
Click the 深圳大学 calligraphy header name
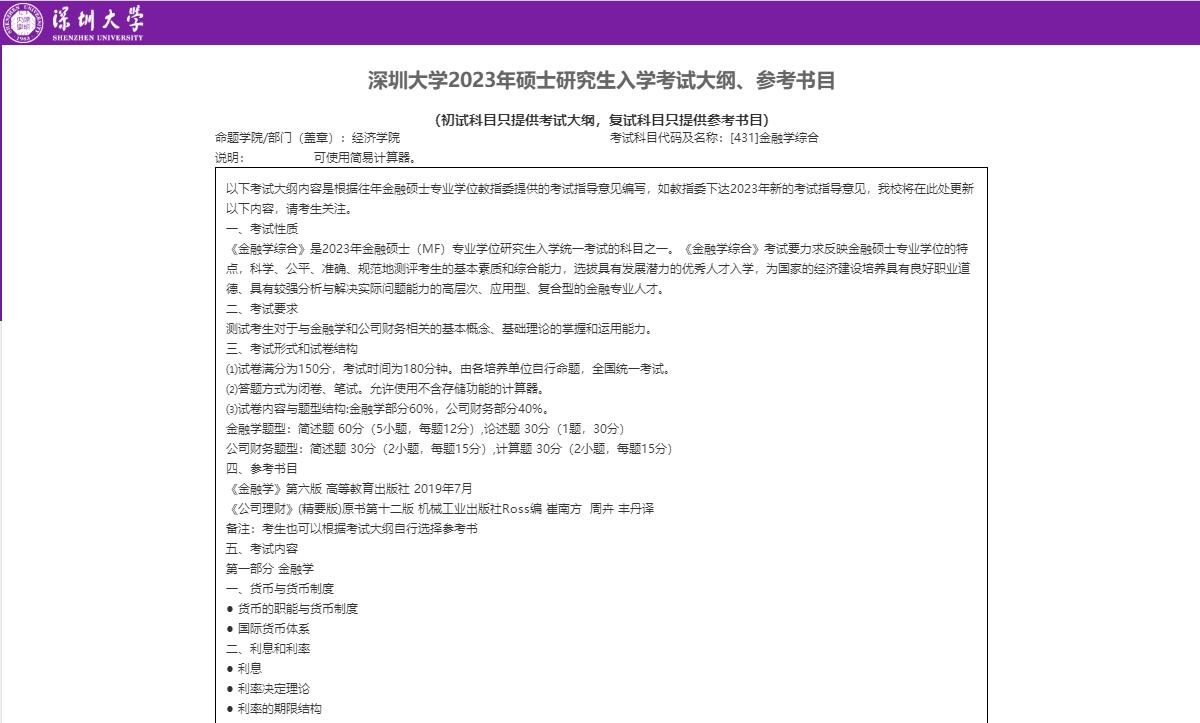(x=100, y=18)
